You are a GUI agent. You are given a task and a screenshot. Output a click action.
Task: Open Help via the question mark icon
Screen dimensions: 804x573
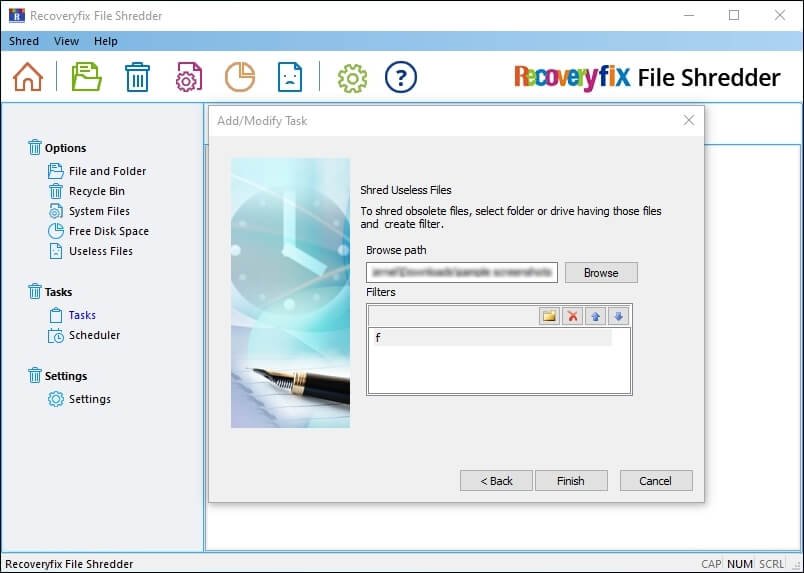[x=400, y=77]
